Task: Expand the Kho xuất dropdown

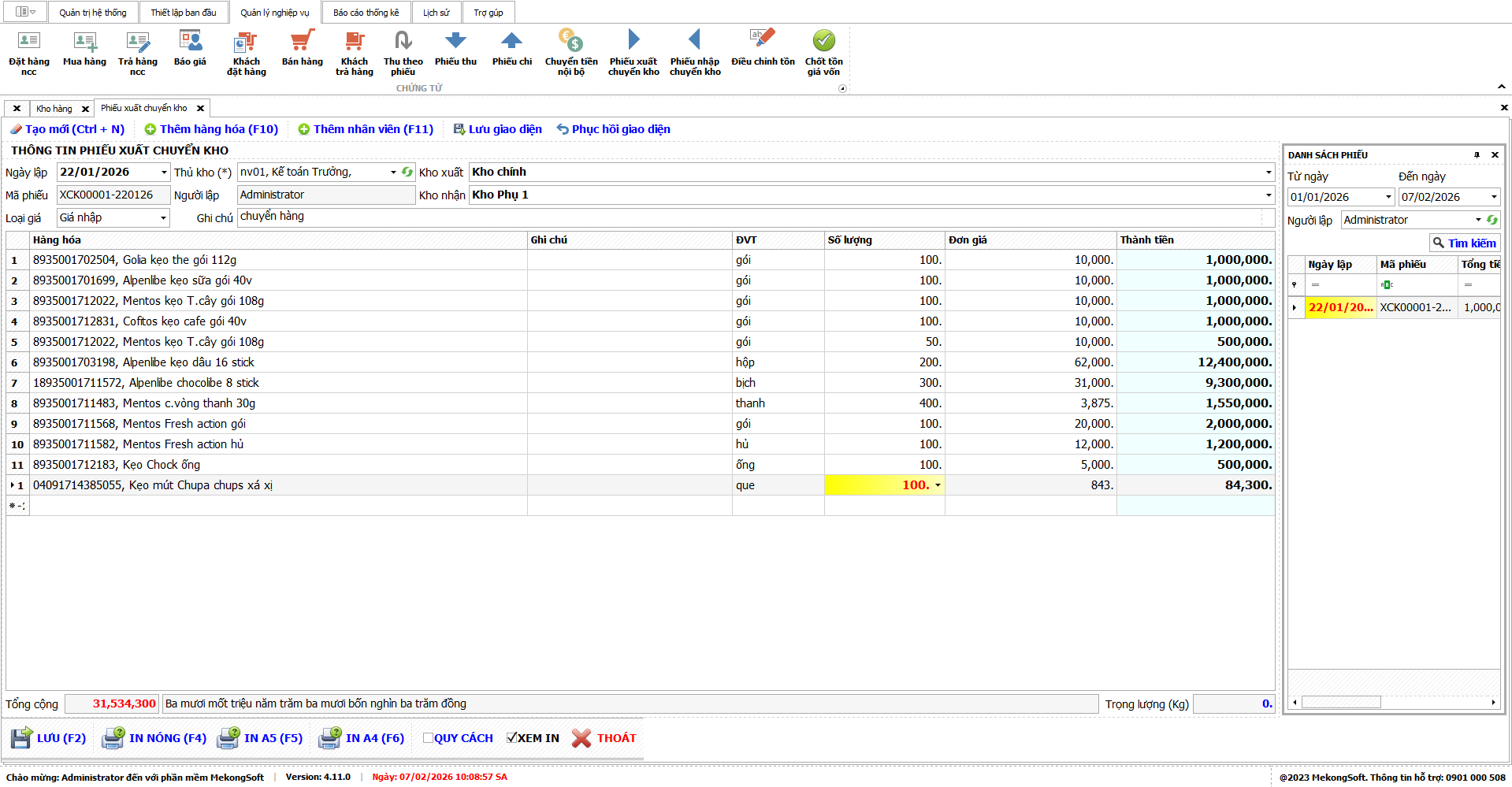Action: click(1268, 173)
